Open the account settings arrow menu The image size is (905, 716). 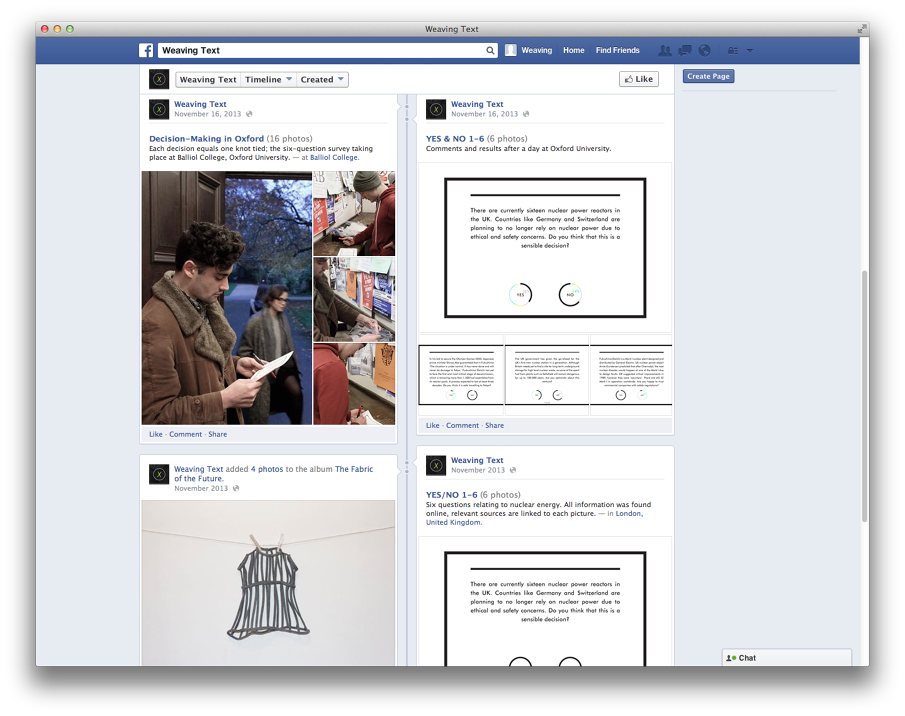pyautogui.click(x=749, y=49)
